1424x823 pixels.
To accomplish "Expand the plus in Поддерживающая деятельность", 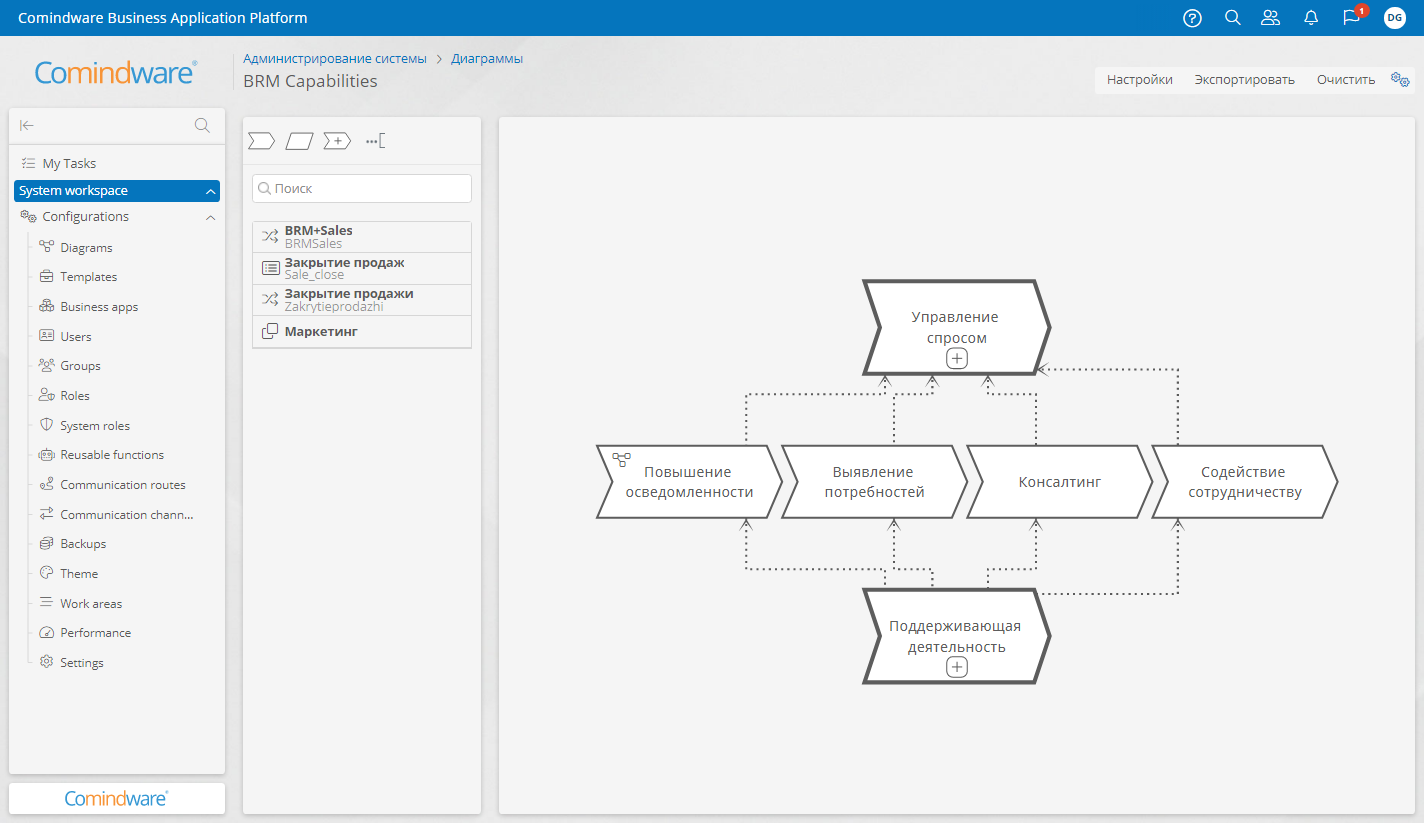I will coord(957,667).
